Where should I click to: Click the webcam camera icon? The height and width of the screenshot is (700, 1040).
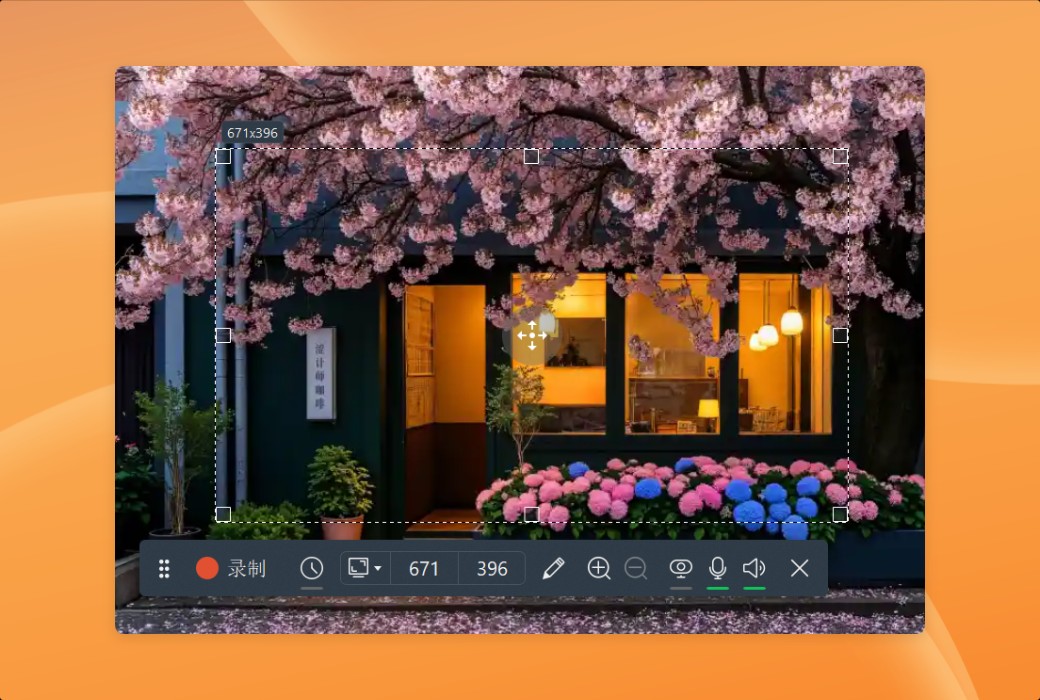[680, 566]
